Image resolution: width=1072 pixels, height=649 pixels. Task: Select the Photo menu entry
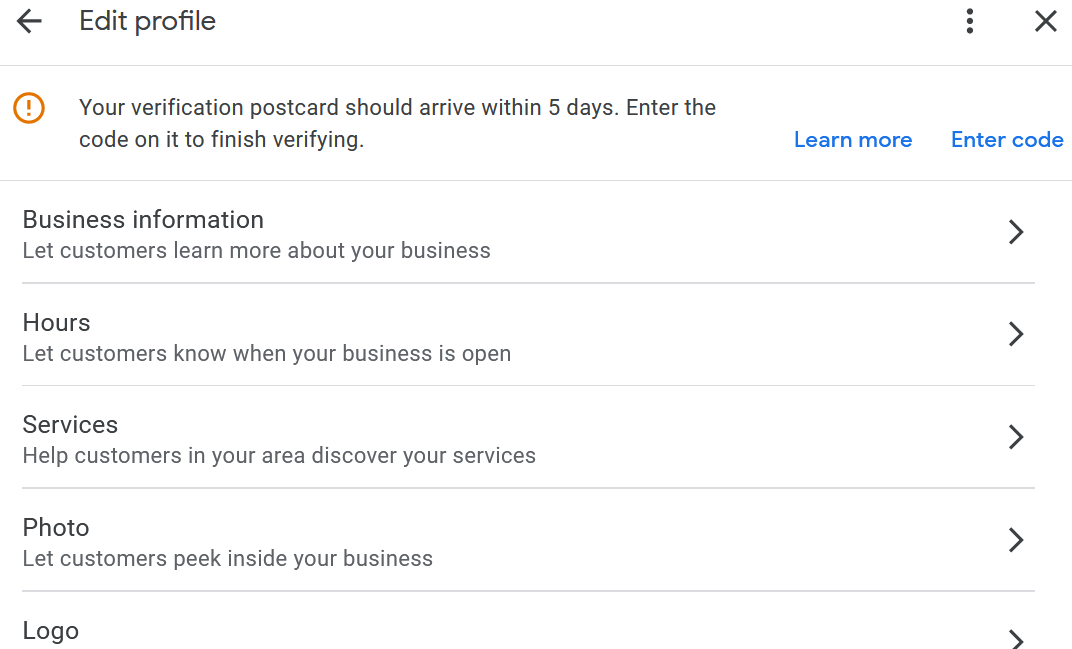[528, 540]
